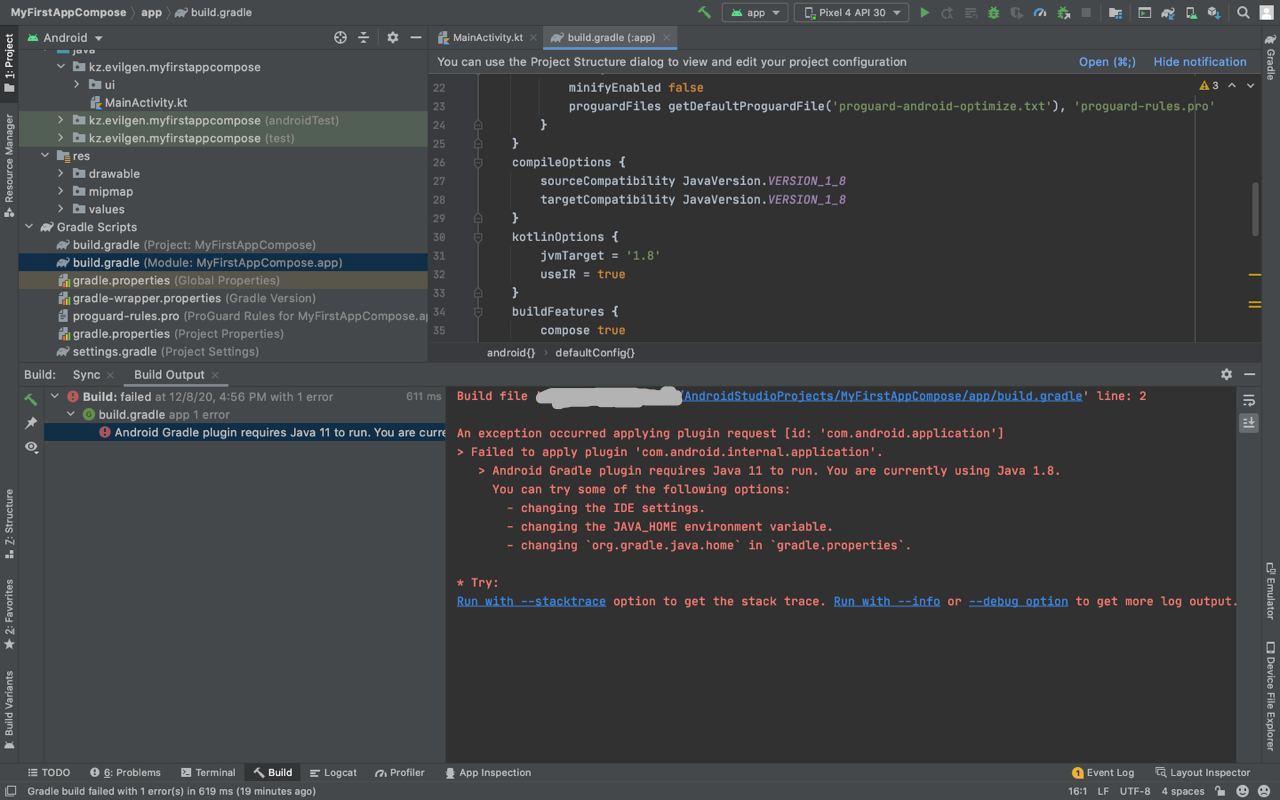The image size is (1280, 800).
Task: Open the SDK Manager icon
Action: coord(1213,13)
